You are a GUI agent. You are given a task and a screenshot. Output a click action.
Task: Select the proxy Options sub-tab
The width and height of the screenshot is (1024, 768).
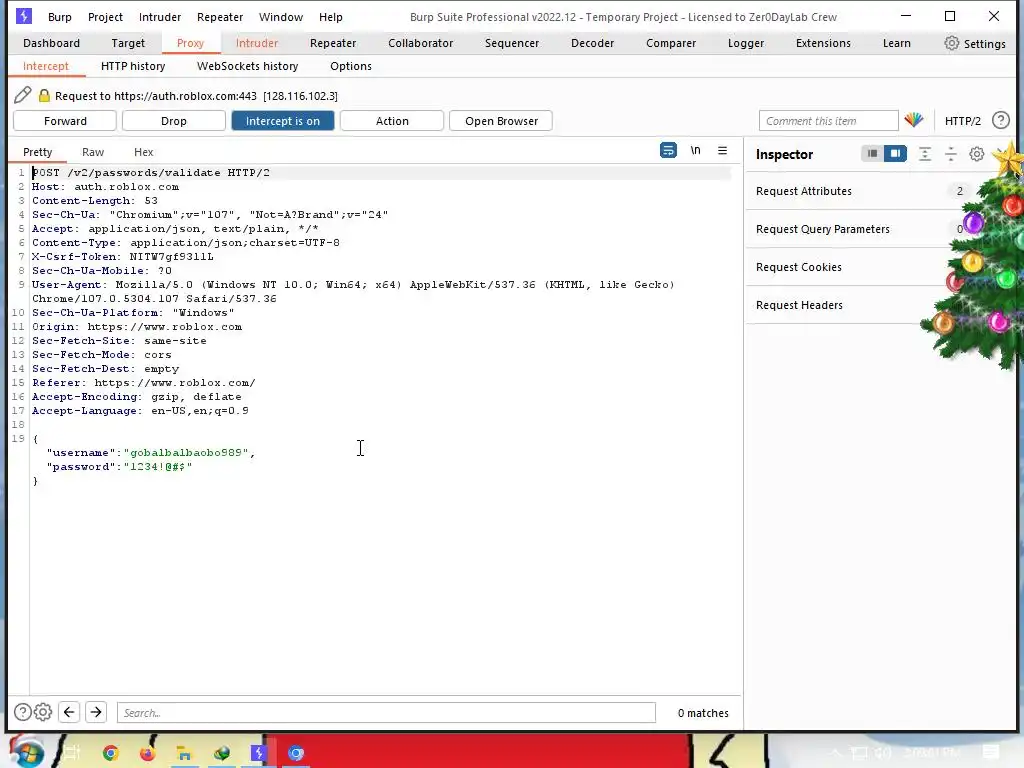351,66
